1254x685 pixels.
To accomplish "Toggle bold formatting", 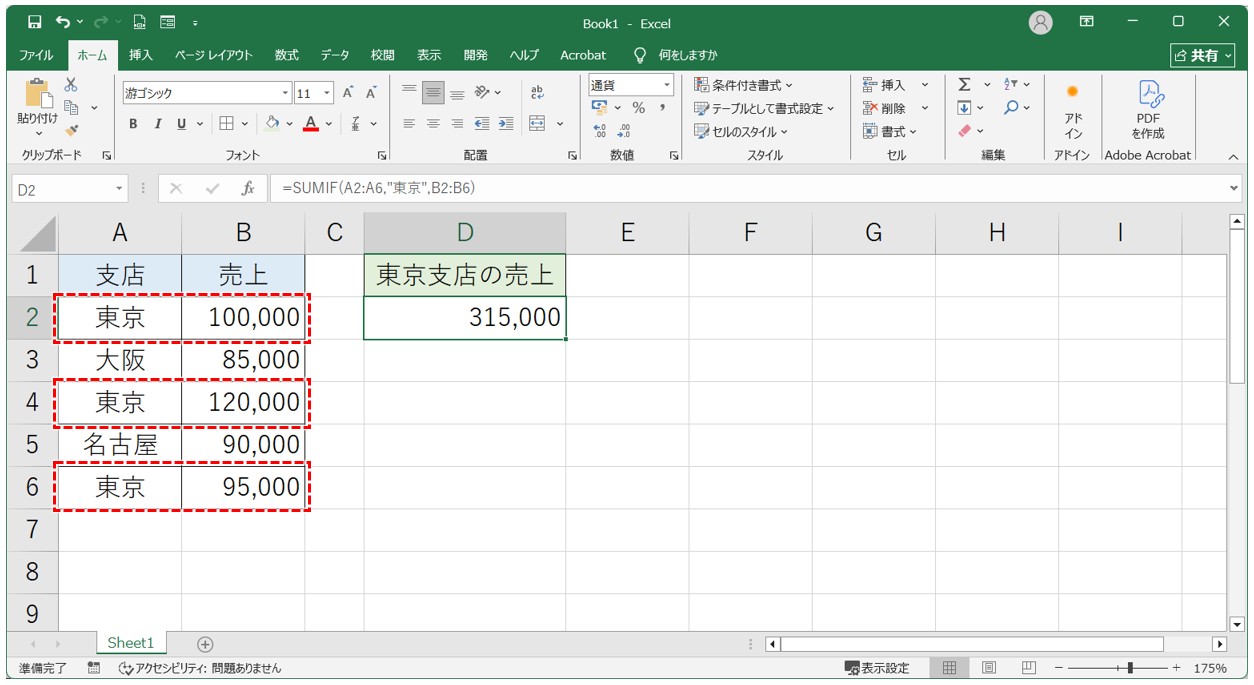I will (x=133, y=124).
